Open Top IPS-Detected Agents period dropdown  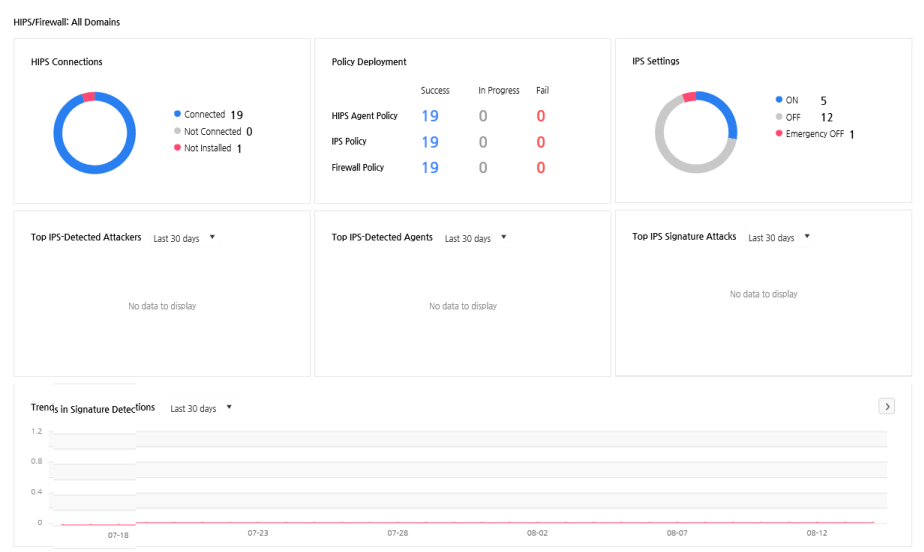click(x=476, y=238)
